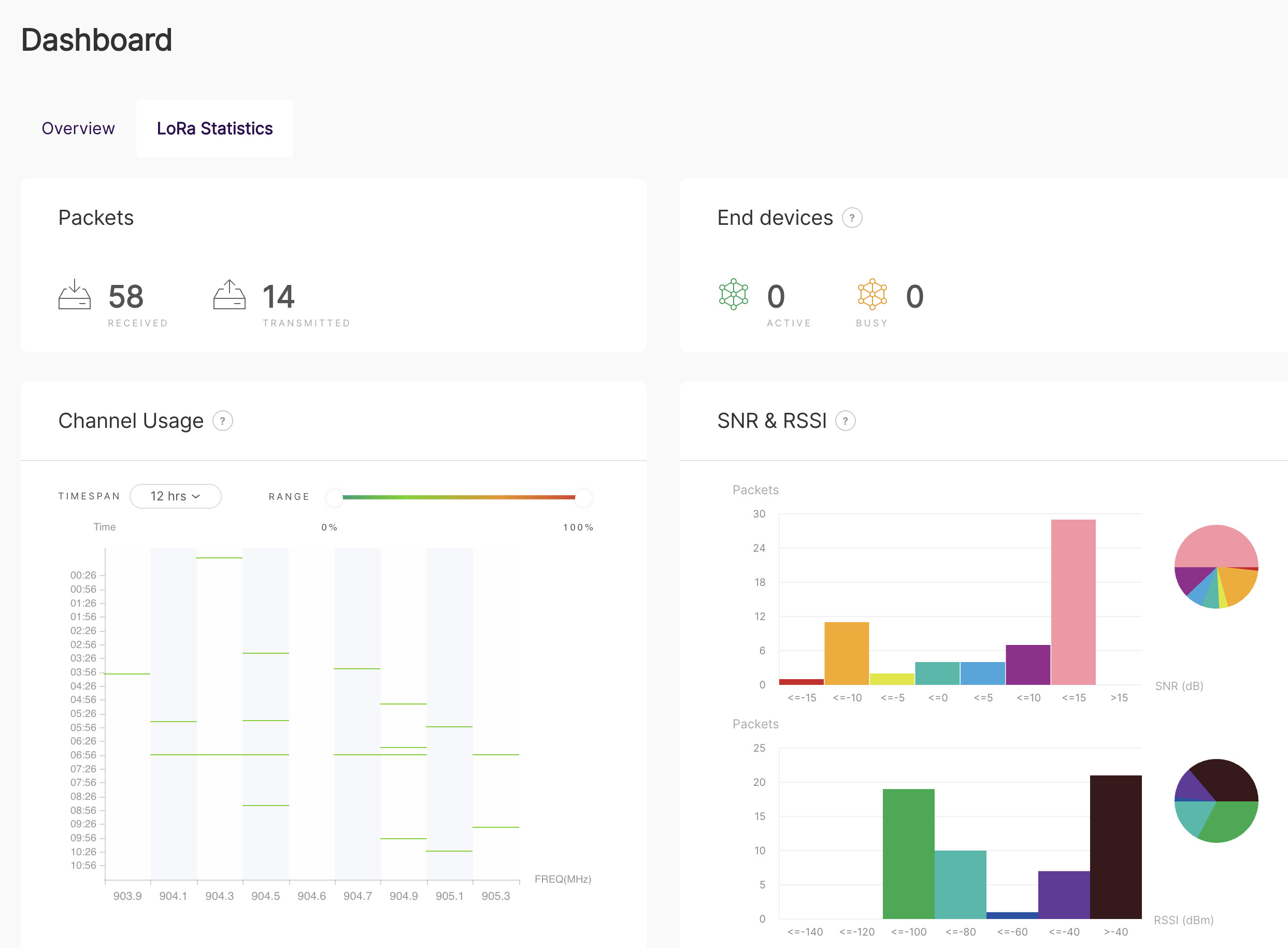1288x948 pixels.
Task: Click the orange <=-10 SNR bar
Action: (847, 654)
